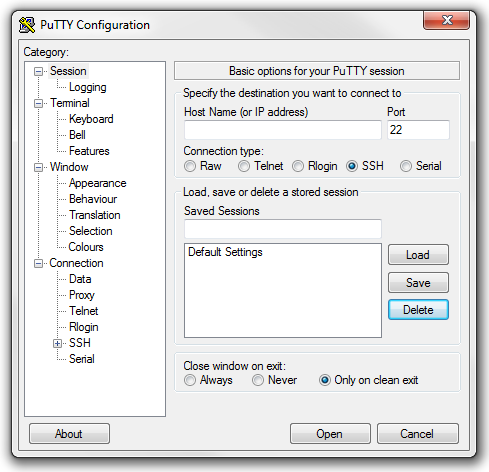Focus the Host Name input field

click(283, 130)
